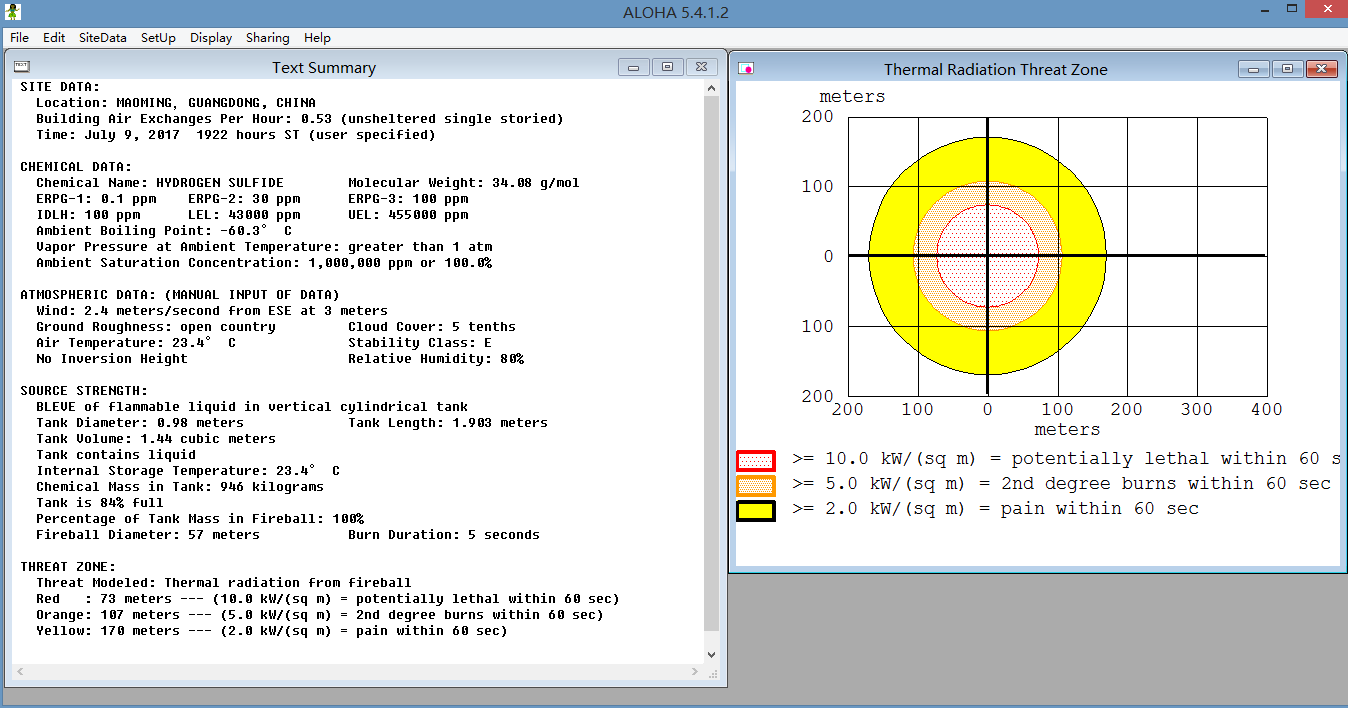The image size is (1348, 708).
Task: Click the Time July 9, 2017 line
Action: [236, 135]
